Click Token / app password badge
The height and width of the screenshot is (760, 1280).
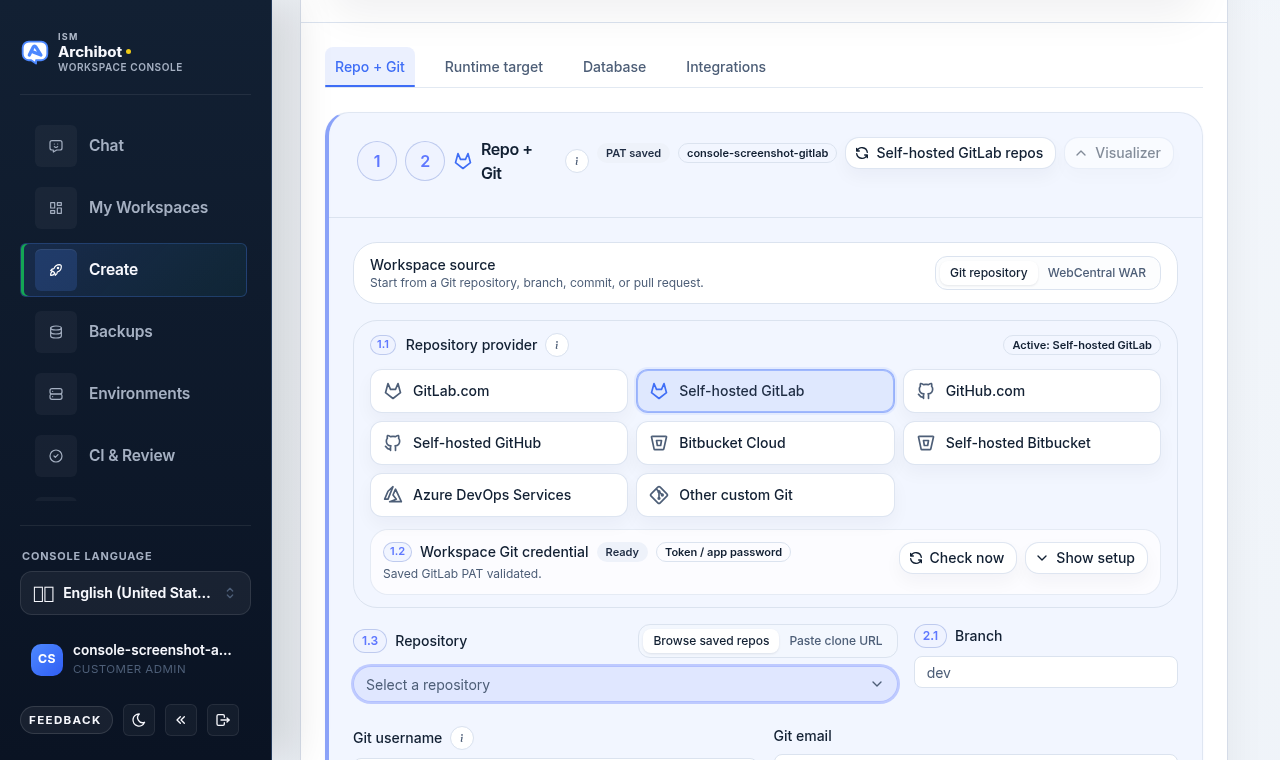point(723,552)
